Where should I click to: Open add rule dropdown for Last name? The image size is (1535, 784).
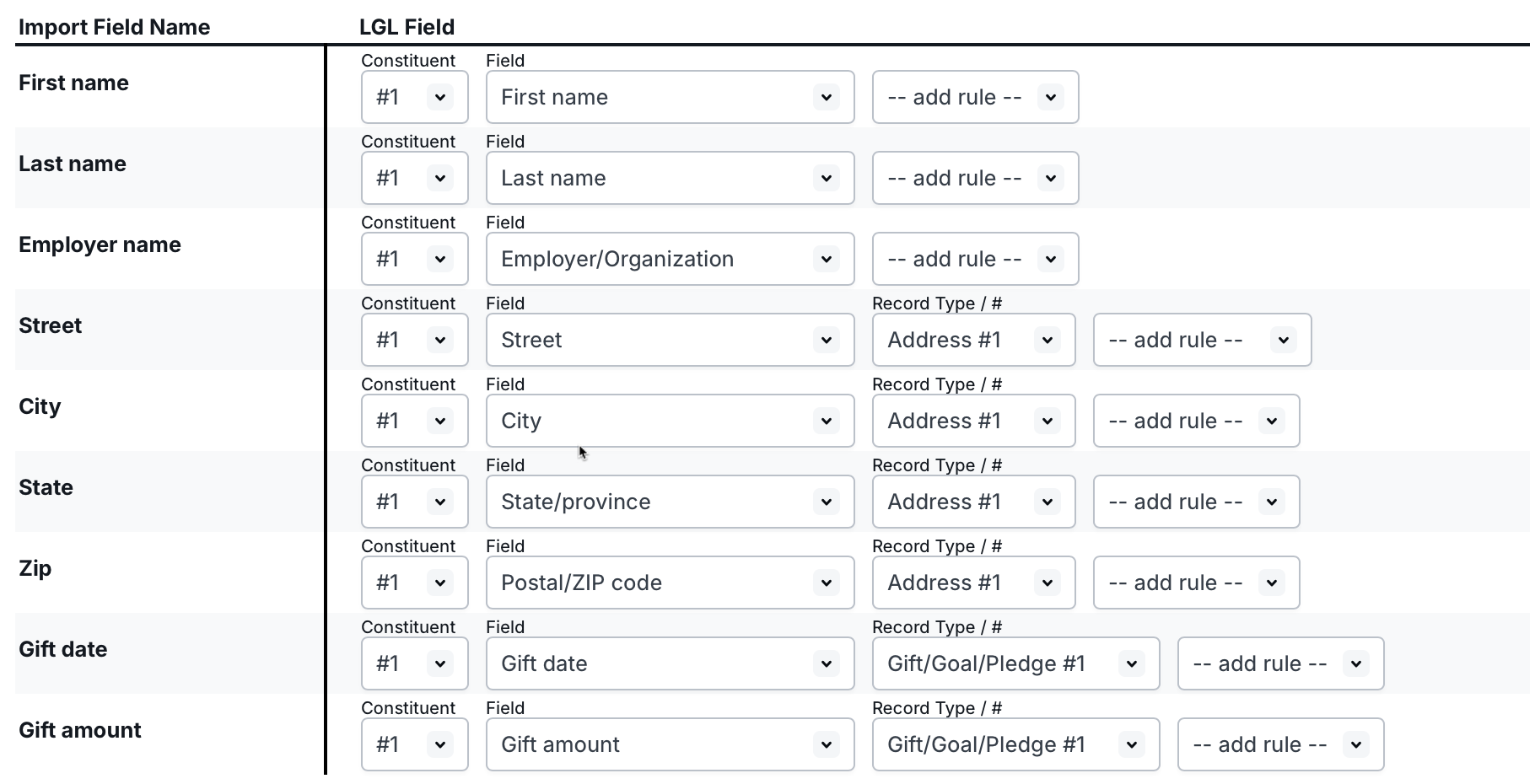(x=975, y=178)
